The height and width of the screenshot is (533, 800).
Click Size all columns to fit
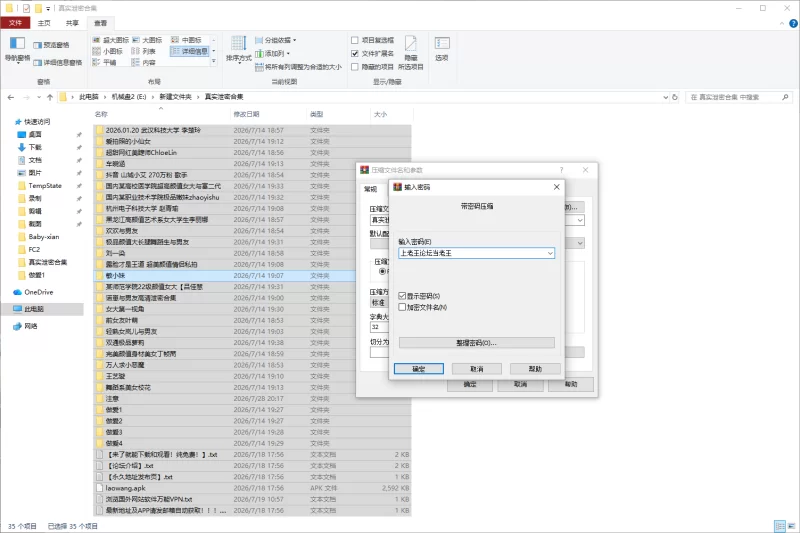coord(298,67)
